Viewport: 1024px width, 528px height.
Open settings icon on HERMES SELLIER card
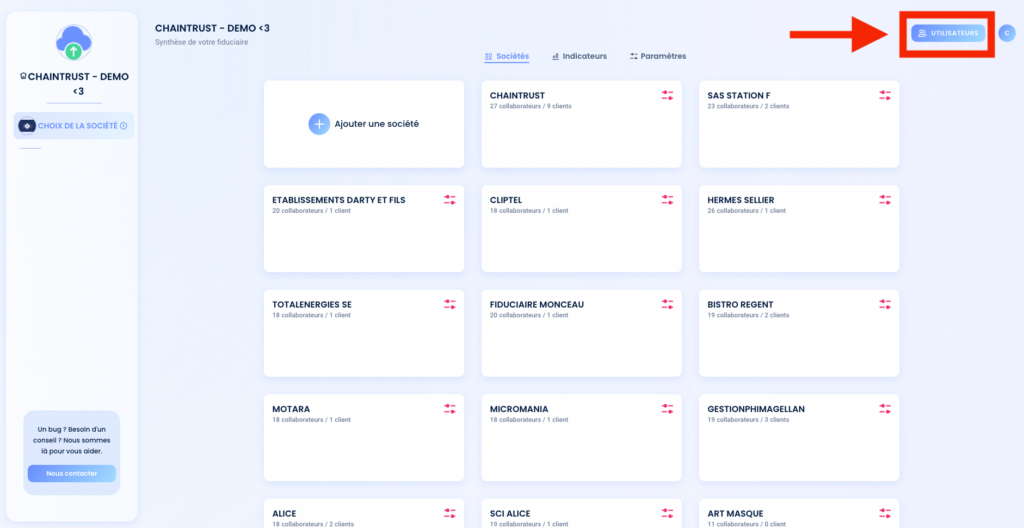(884, 200)
